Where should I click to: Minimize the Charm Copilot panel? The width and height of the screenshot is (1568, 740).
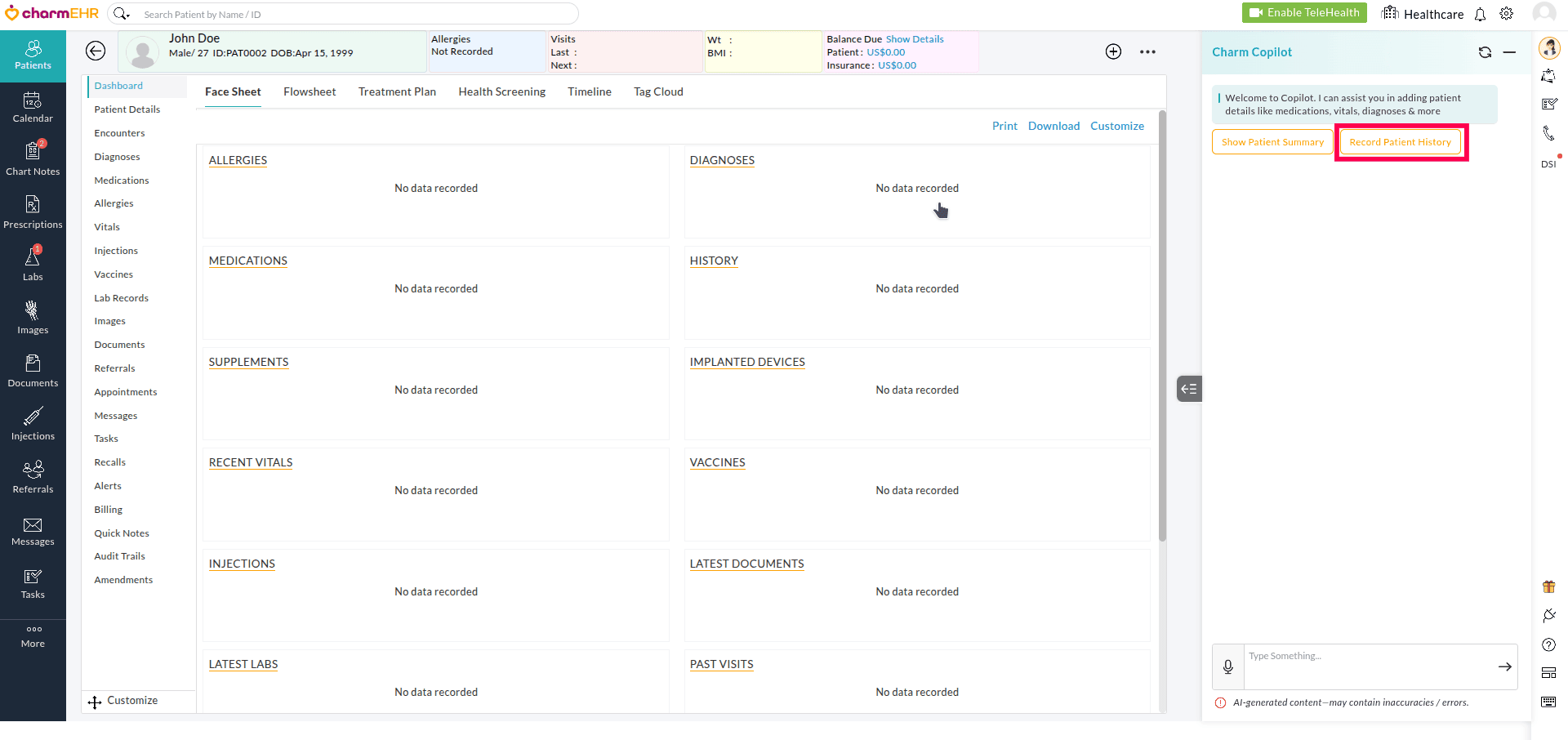(x=1509, y=52)
